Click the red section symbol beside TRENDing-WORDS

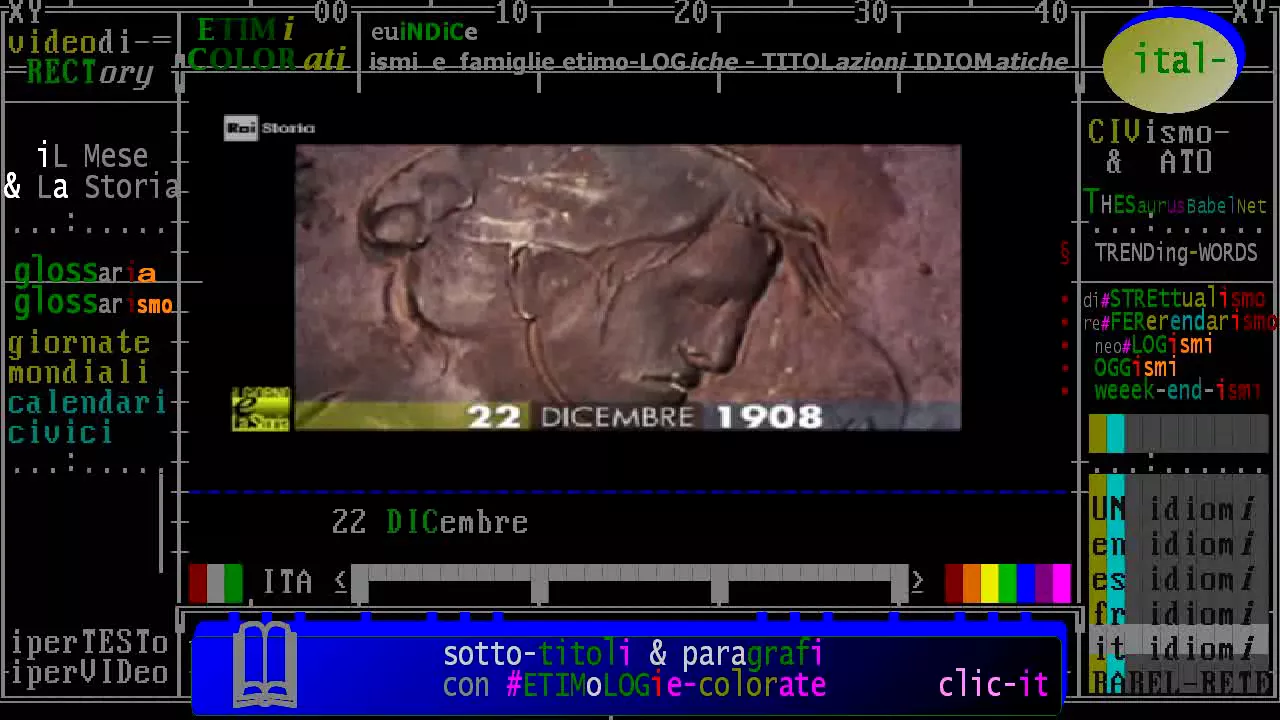point(1065,253)
